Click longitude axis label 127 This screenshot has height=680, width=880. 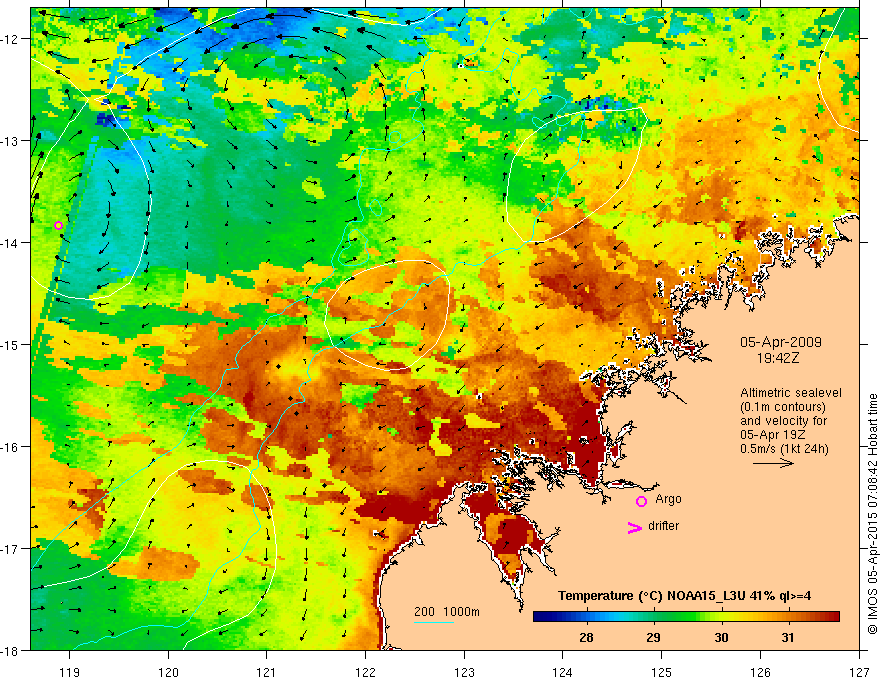coord(859,672)
